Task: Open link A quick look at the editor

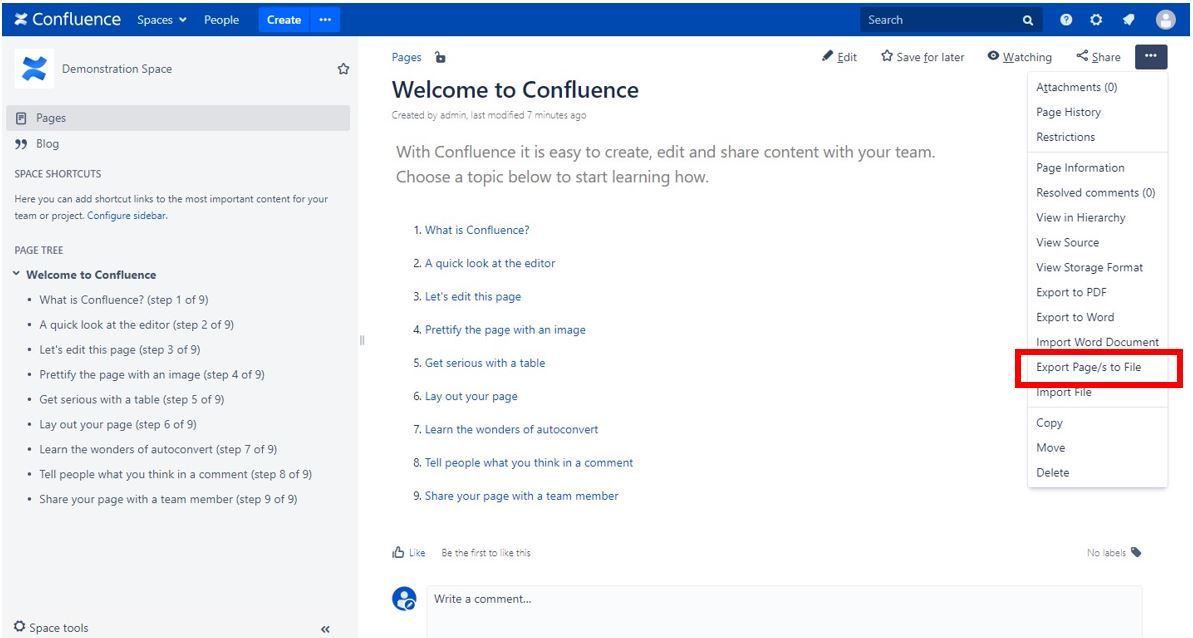Action: (x=490, y=263)
